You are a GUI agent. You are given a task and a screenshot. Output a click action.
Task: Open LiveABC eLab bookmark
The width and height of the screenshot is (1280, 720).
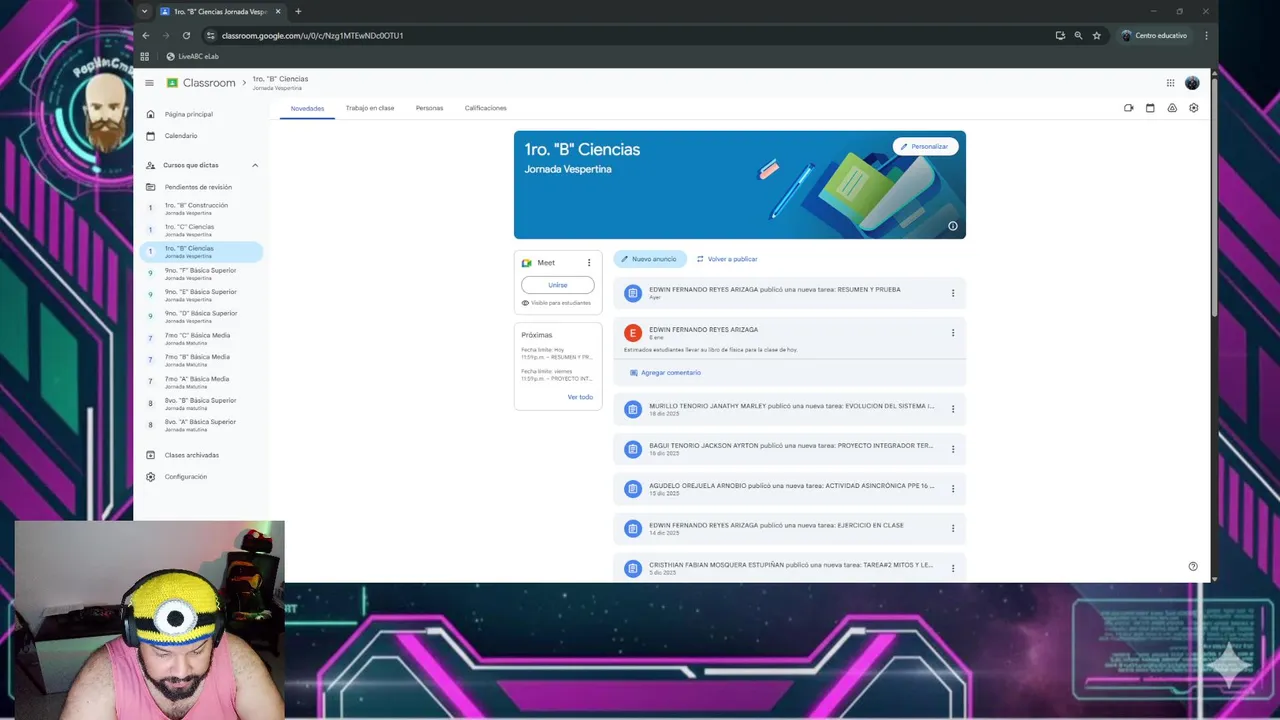pos(192,56)
